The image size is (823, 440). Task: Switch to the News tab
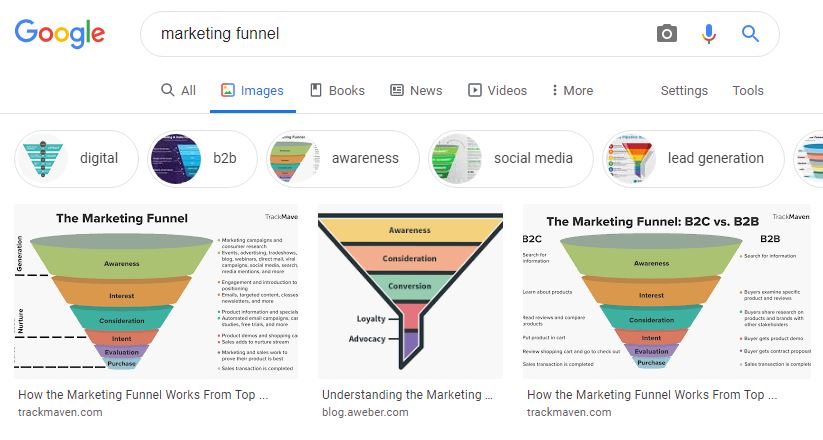pyautogui.click(x=416, y=90)
